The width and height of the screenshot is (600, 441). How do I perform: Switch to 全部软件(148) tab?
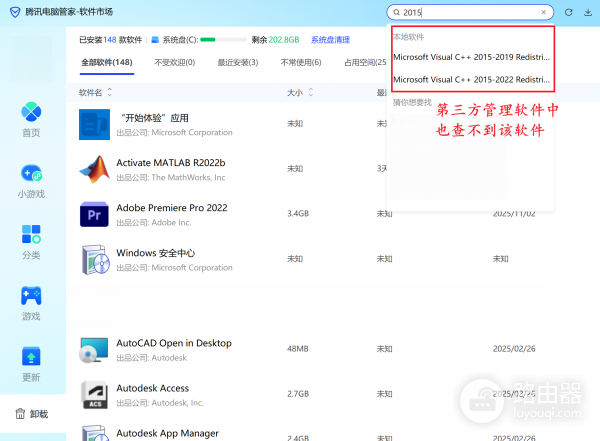pos(107,62)
